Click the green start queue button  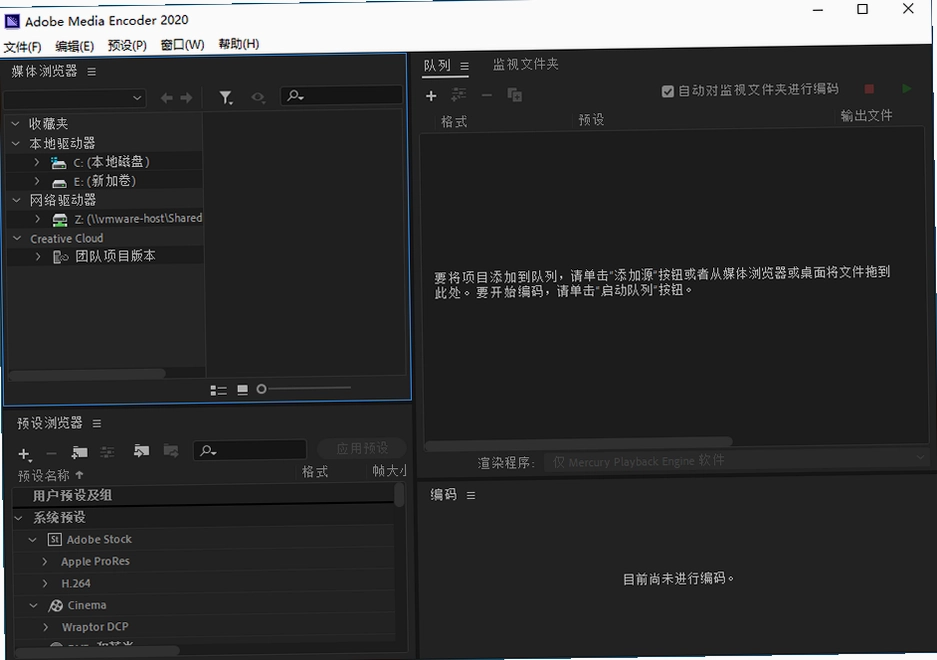(x=907, y=88)
